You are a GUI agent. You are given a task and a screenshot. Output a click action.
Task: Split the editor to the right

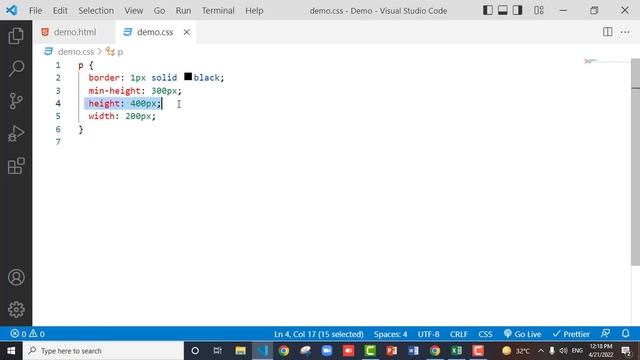tap(607, 32)
